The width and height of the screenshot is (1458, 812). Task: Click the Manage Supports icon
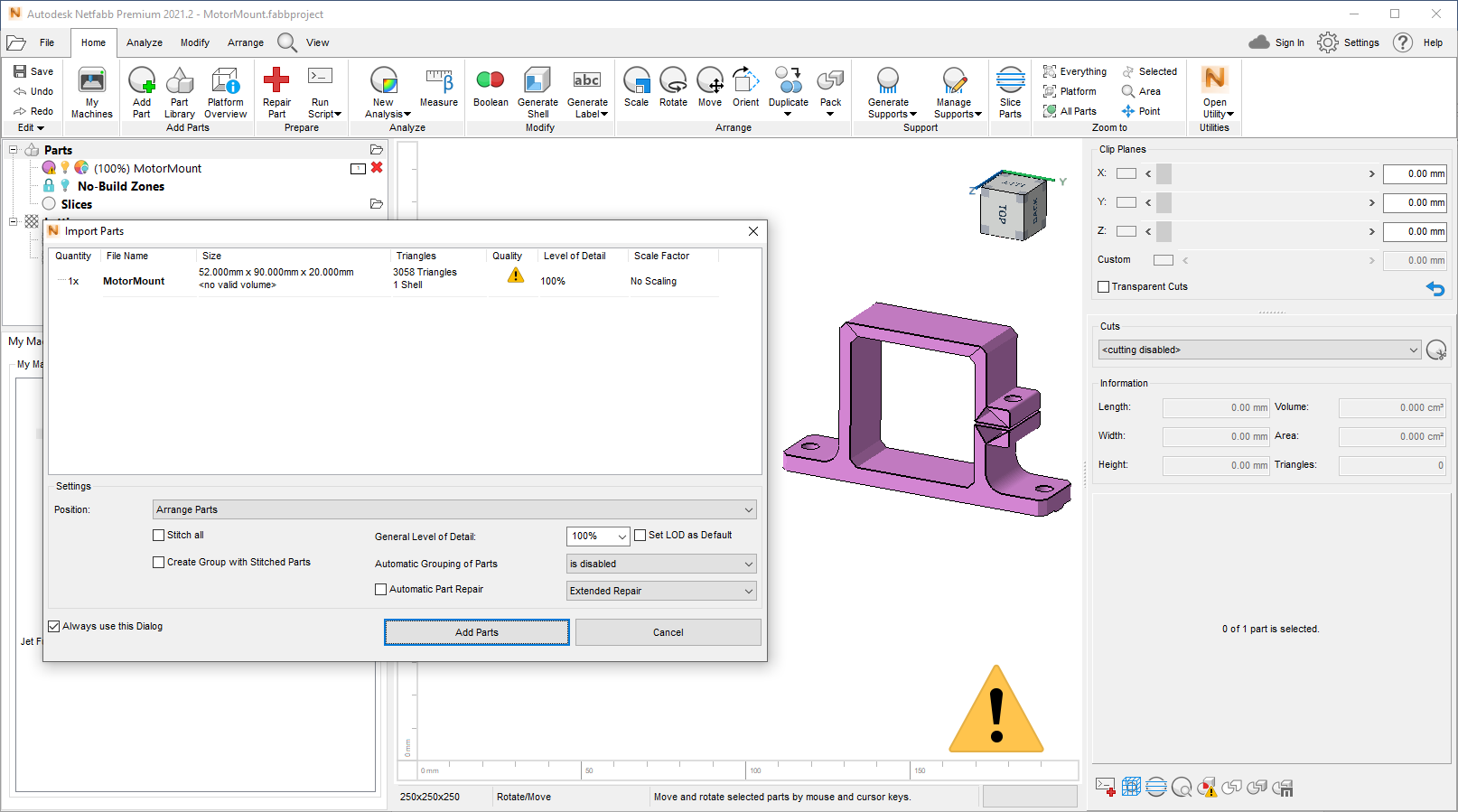[954, 80]
